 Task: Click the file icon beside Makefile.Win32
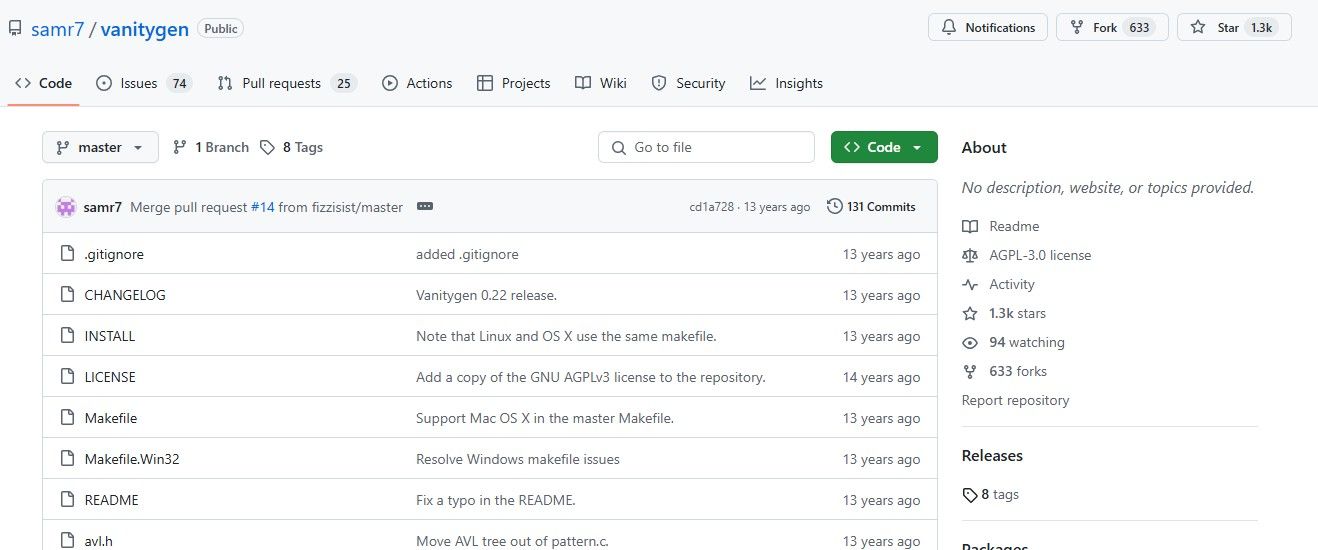[x=67, y=459]
